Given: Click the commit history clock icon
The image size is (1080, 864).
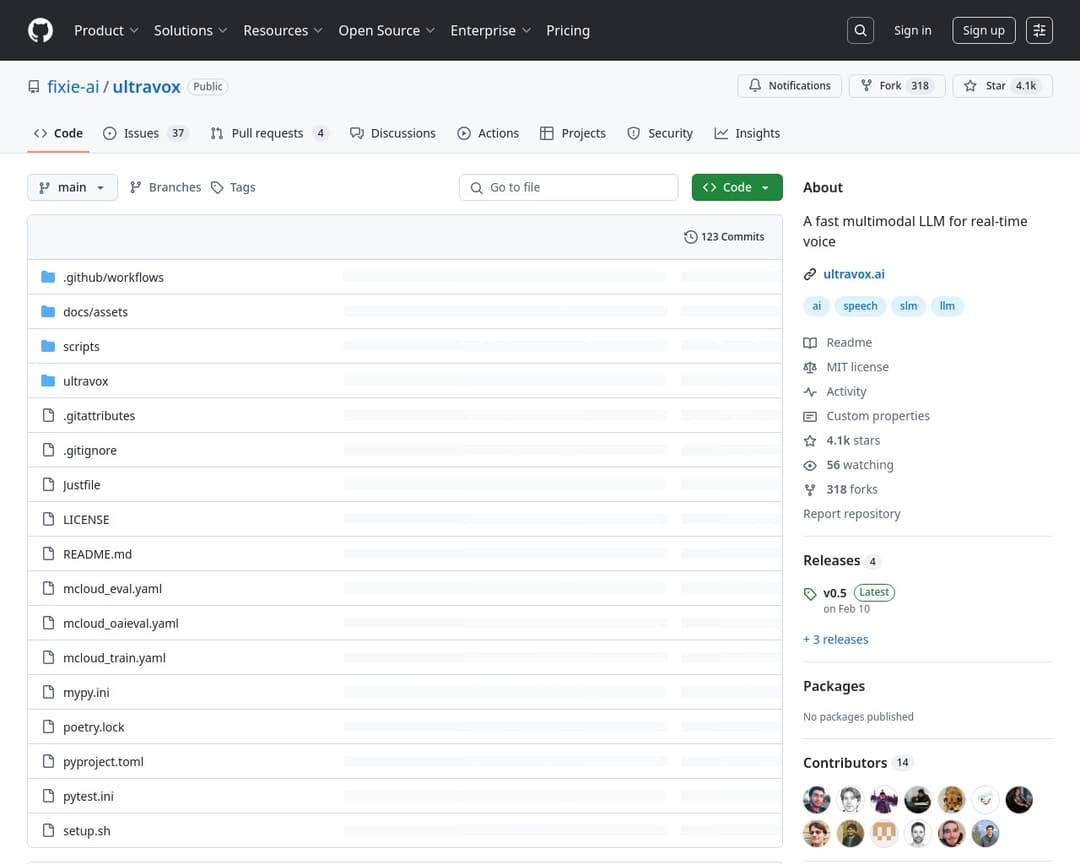Looking at the screenshot, I should tap(690, 237).
